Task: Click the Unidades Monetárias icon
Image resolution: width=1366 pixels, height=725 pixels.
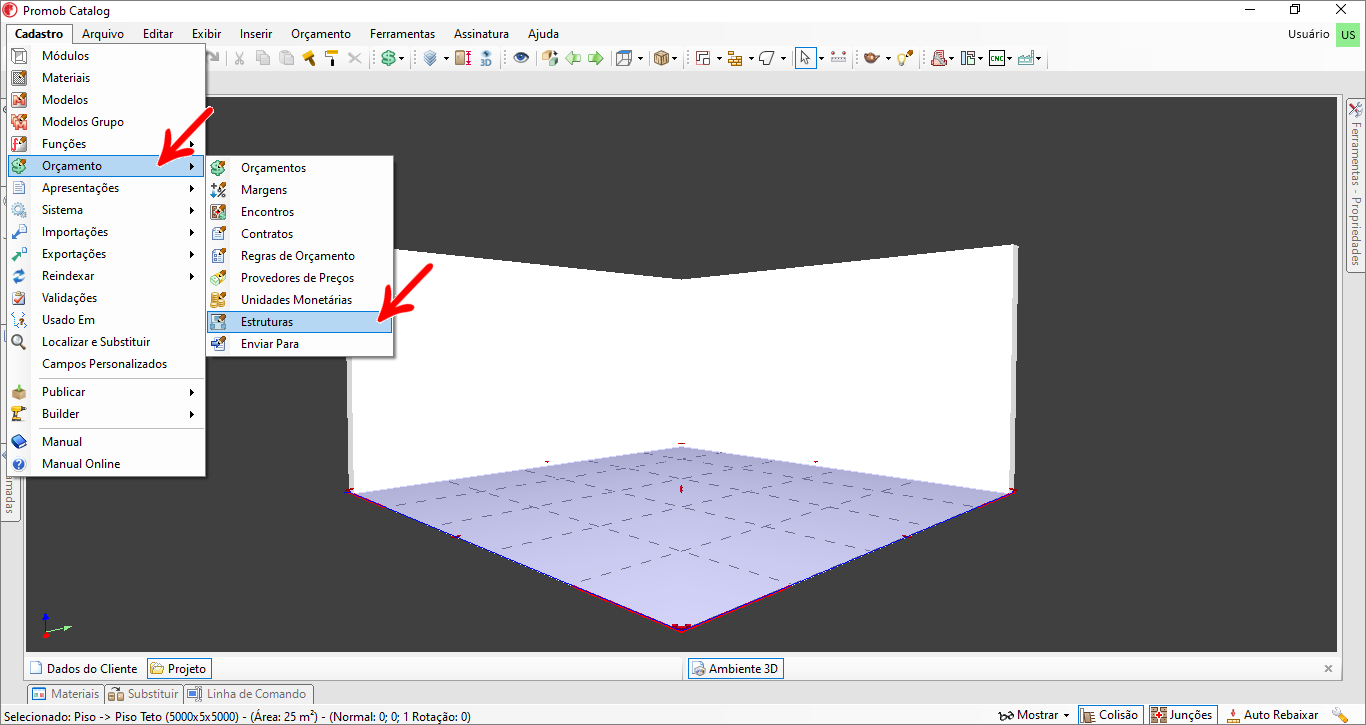Action: pyautogui.click(x=218, y=300)
